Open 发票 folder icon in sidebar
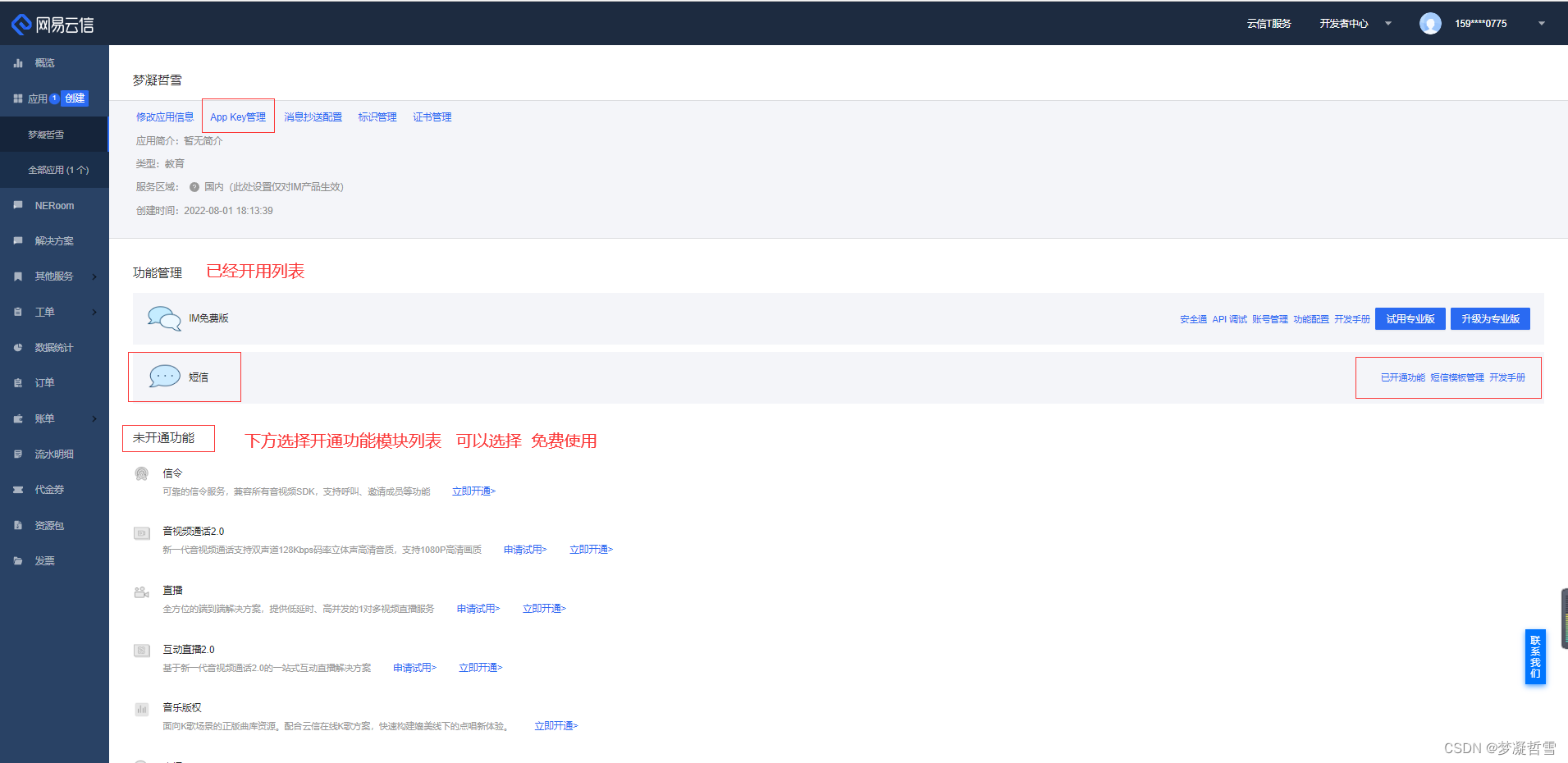Image resolution: width=1568 pixels, height=763 pixels. (x=18, y=561)
